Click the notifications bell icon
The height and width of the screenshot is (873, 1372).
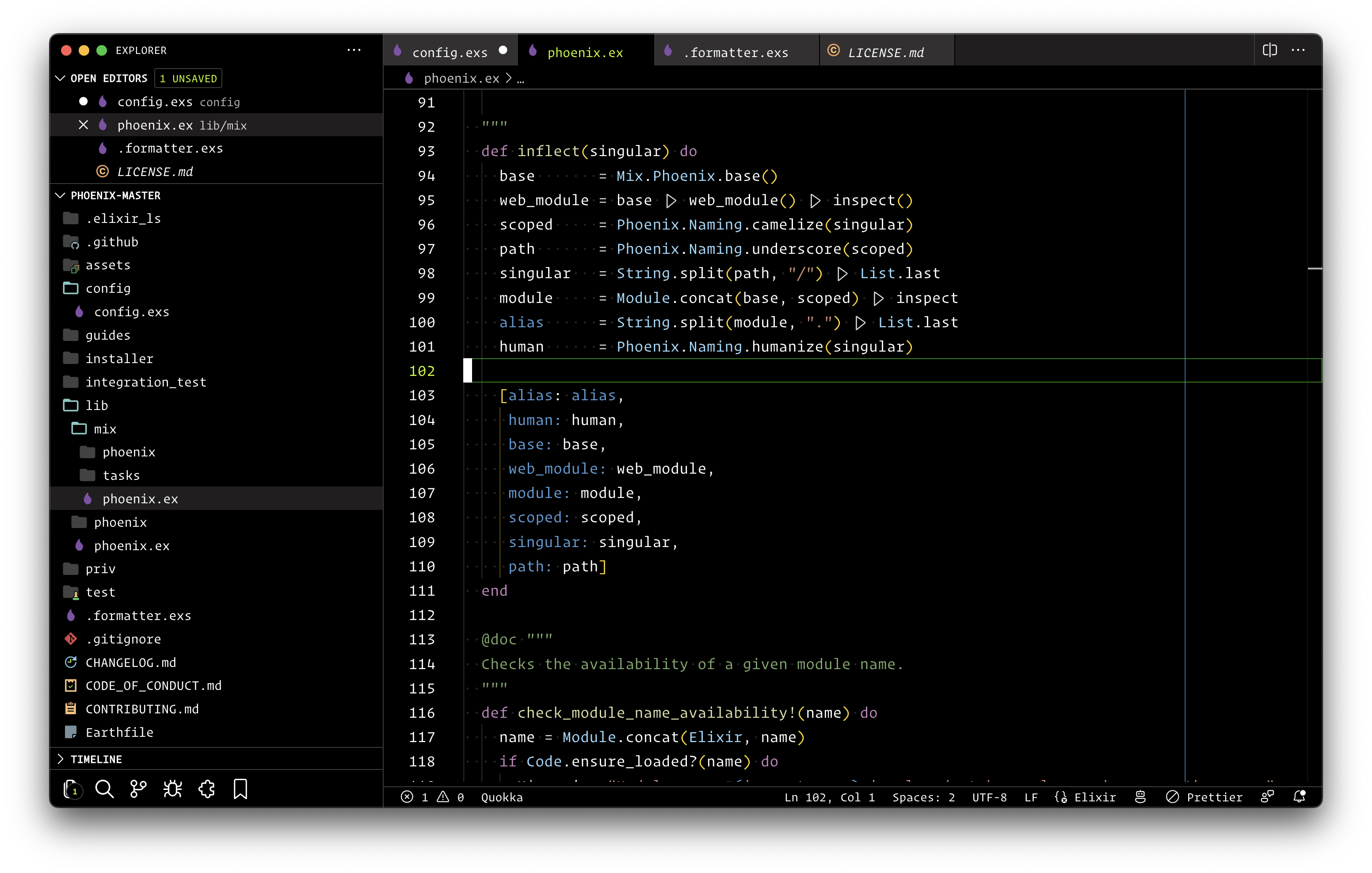point(1300,797)
